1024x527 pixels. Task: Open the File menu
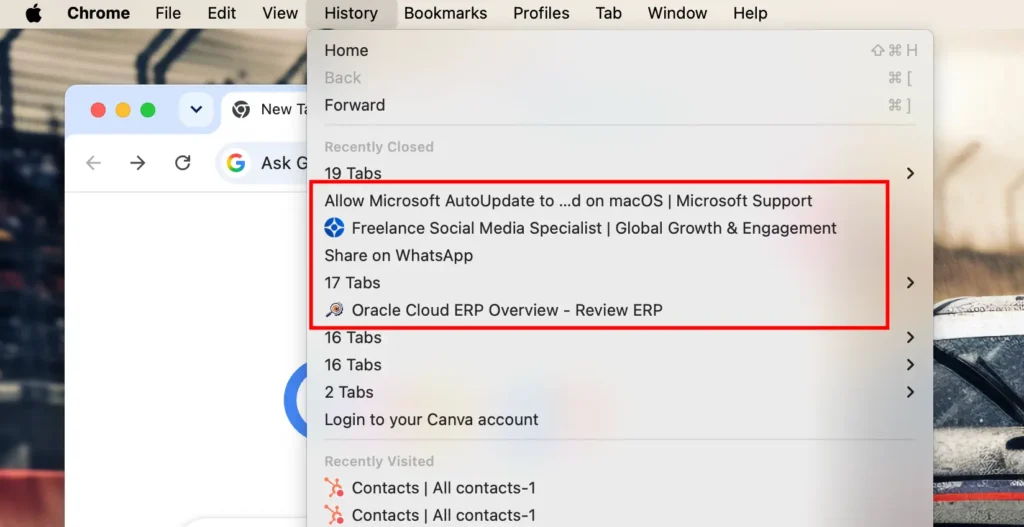point(168,13)
